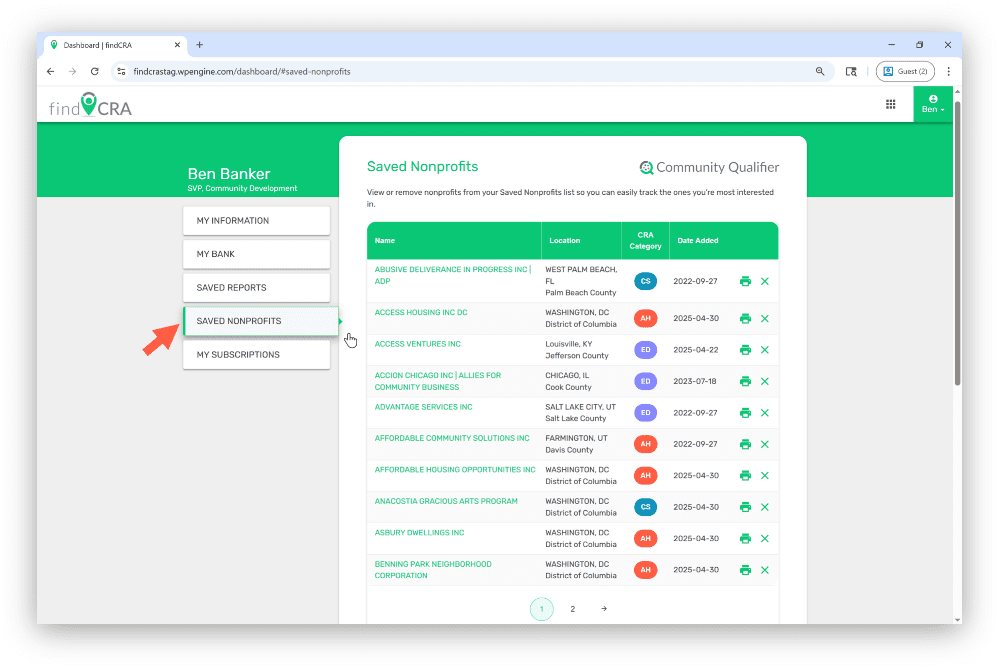Select SAVED NONPROFITS menu item
This screenshot has width=1002, height=668.
(x=261, y=321)
